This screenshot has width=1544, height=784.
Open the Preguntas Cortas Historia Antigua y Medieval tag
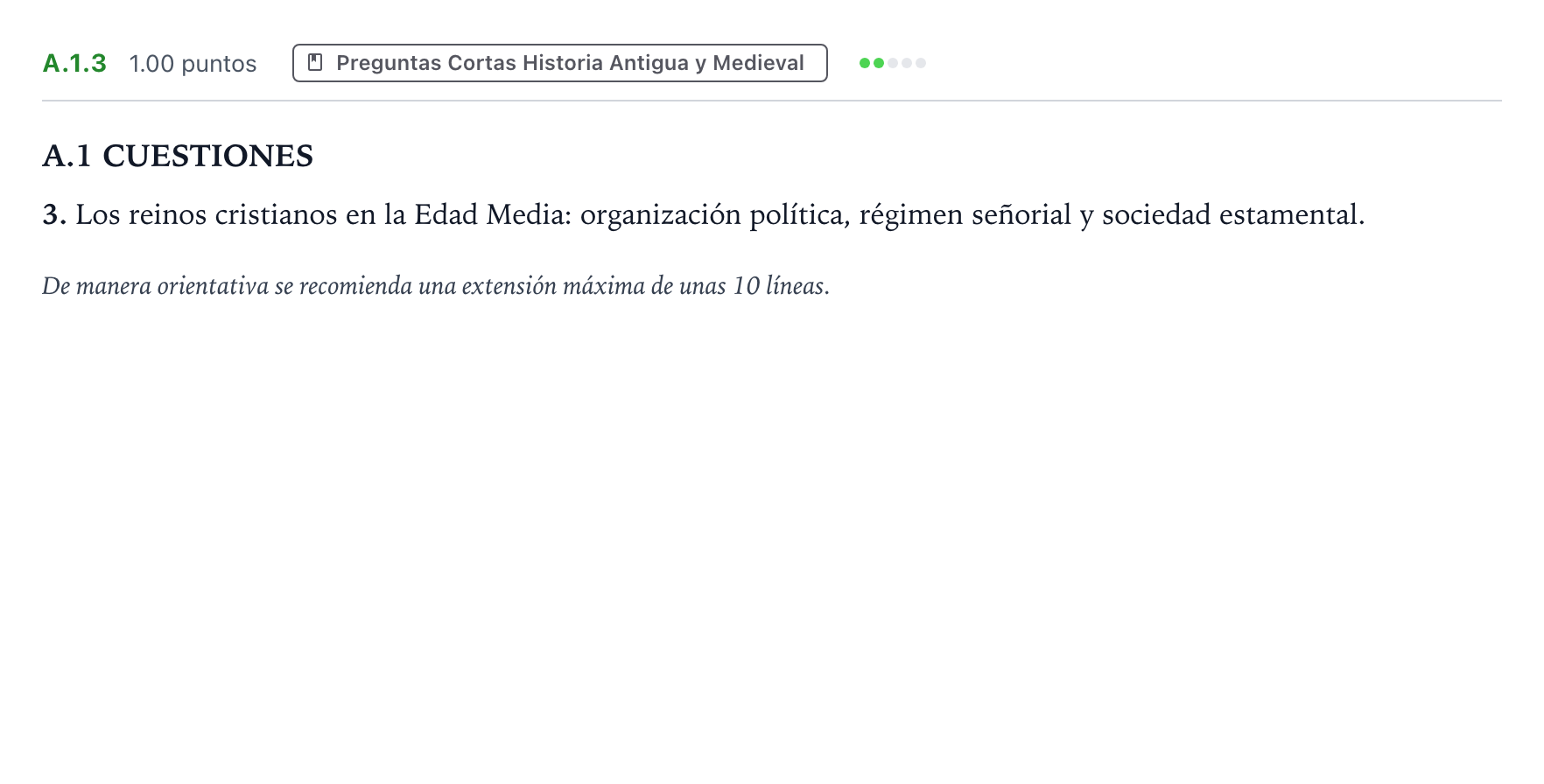click(x=559, y=63)
